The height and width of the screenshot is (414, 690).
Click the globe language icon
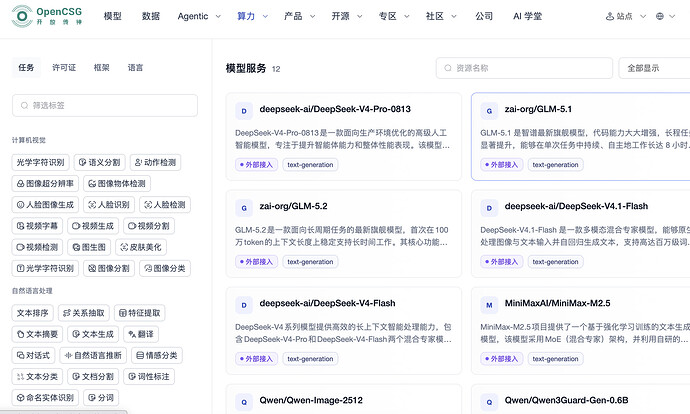point(660,16)
